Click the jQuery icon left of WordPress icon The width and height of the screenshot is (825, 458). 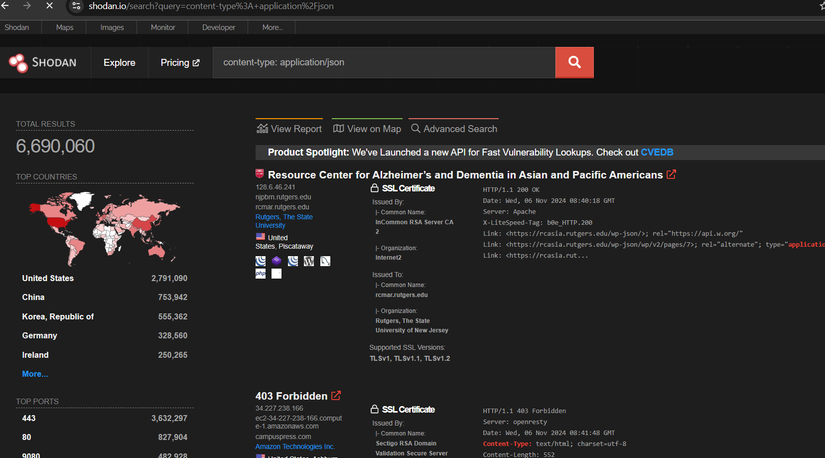(293, 261)
